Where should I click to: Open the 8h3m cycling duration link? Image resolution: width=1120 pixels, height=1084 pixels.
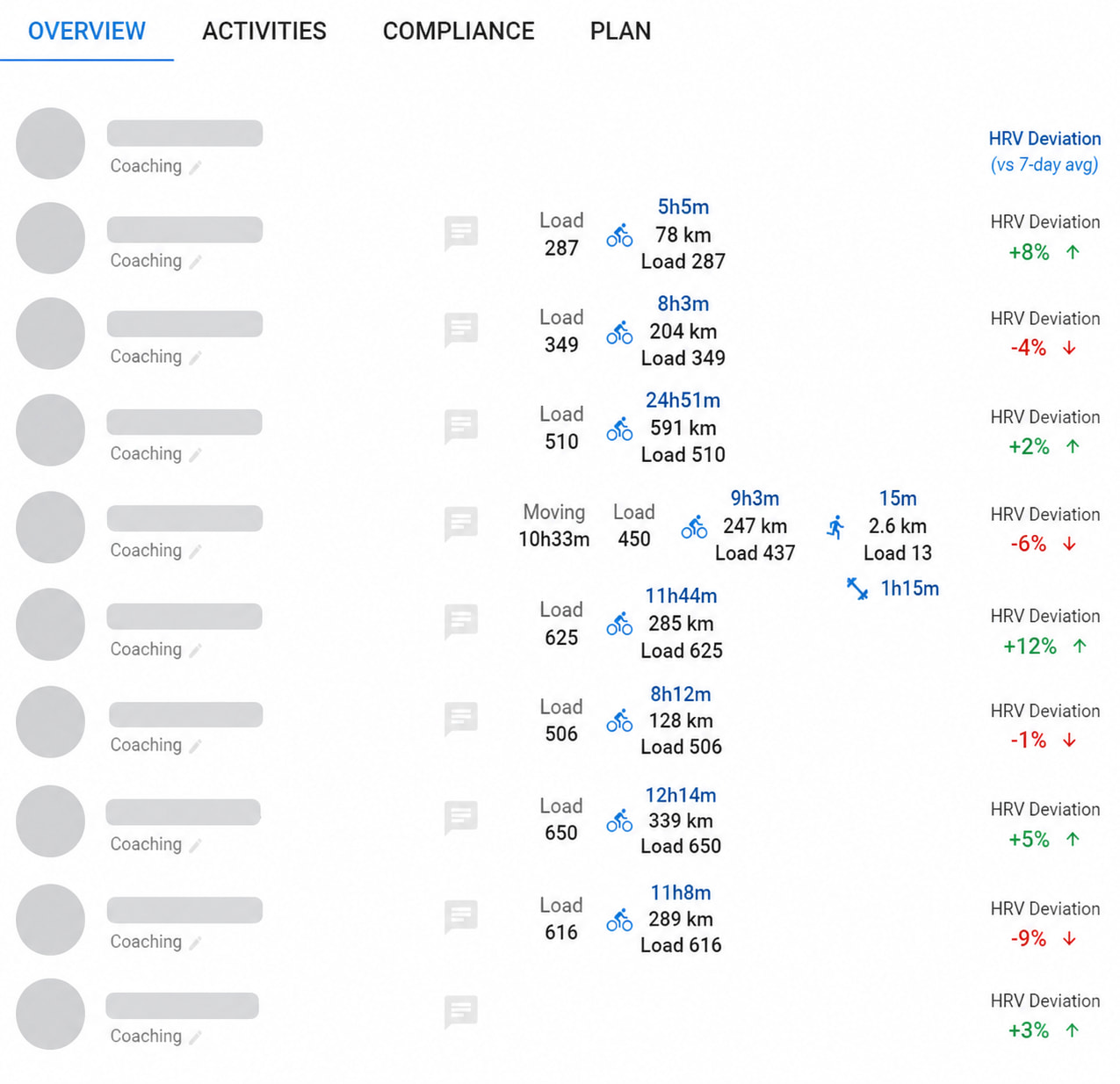point(683,304)
